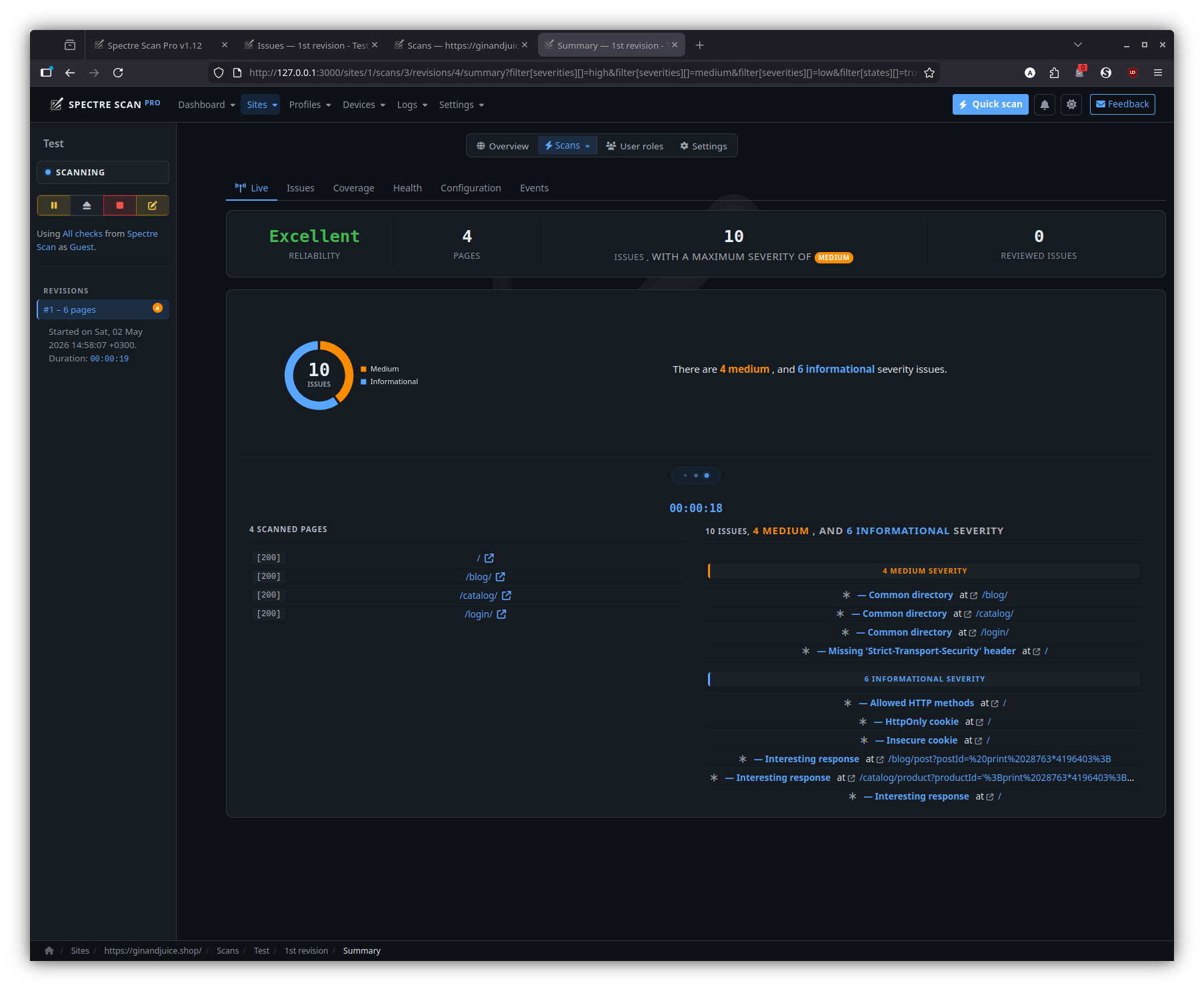Click asterisk icon of Missing Strict-Transport-Security issue
This screenshot has height=991, width=1204.
coord(806,651)
